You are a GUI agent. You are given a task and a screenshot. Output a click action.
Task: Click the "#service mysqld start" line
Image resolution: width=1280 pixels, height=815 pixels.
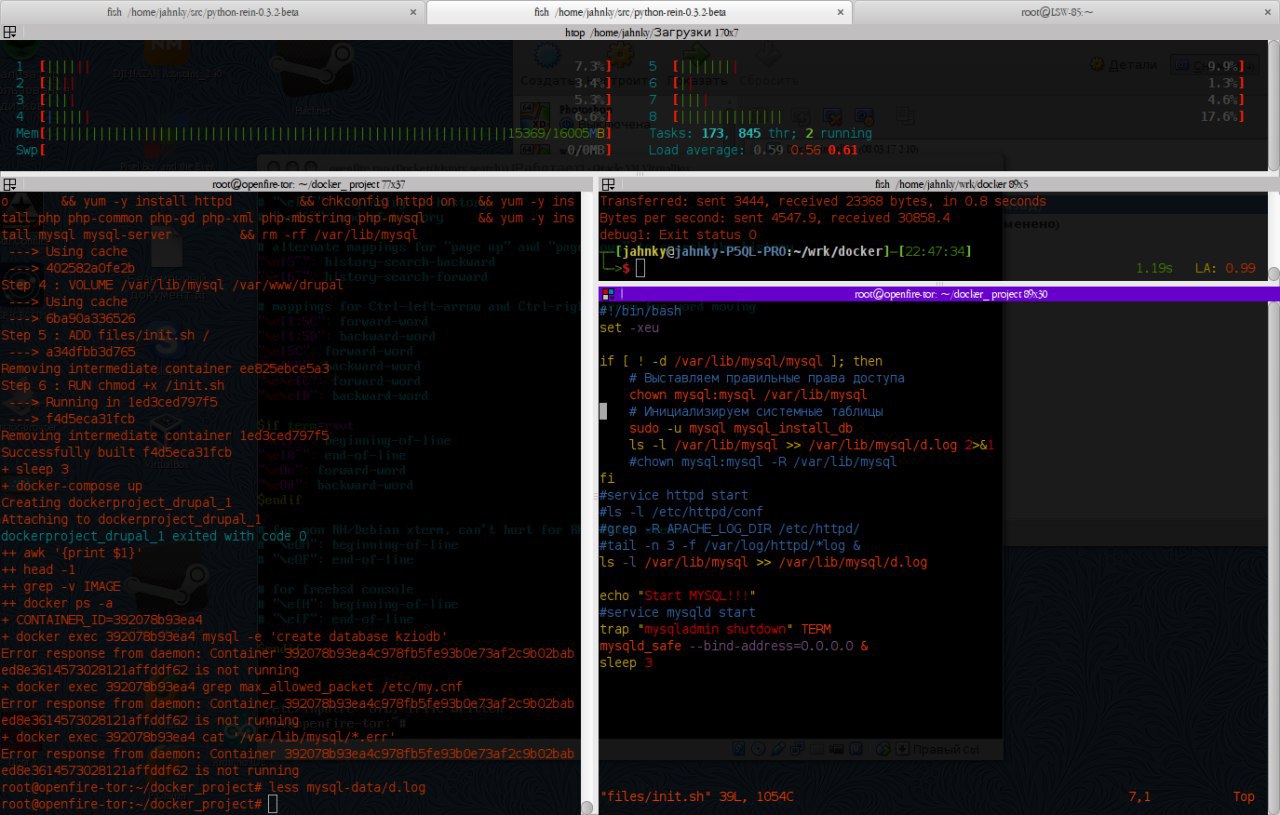(677, 612)
